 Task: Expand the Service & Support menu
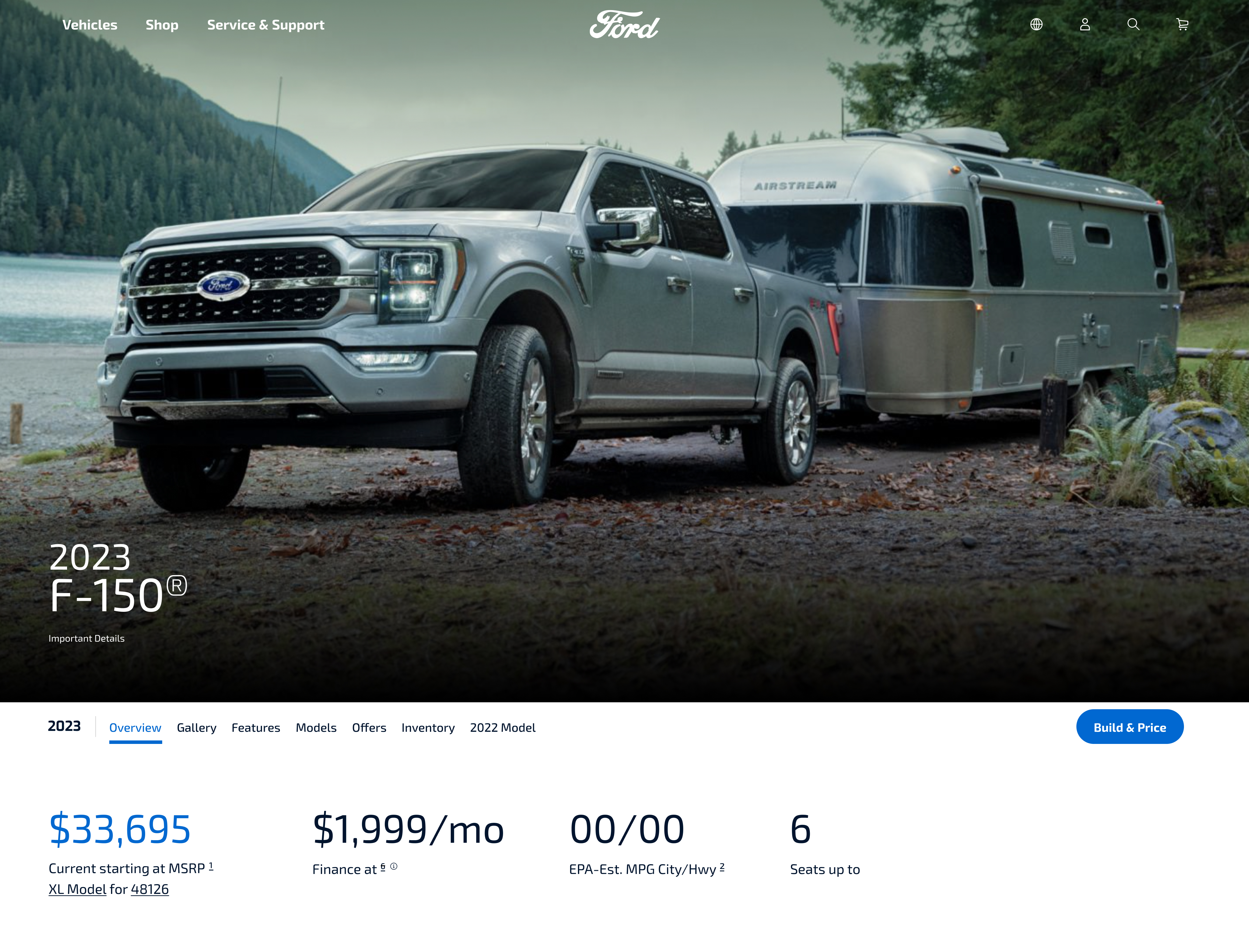265,25
